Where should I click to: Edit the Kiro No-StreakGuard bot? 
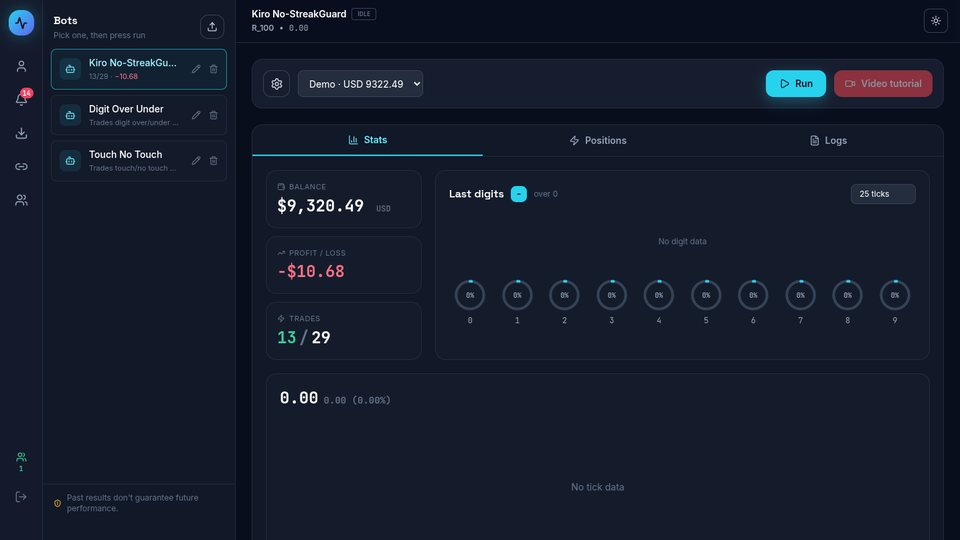point(196,69)
